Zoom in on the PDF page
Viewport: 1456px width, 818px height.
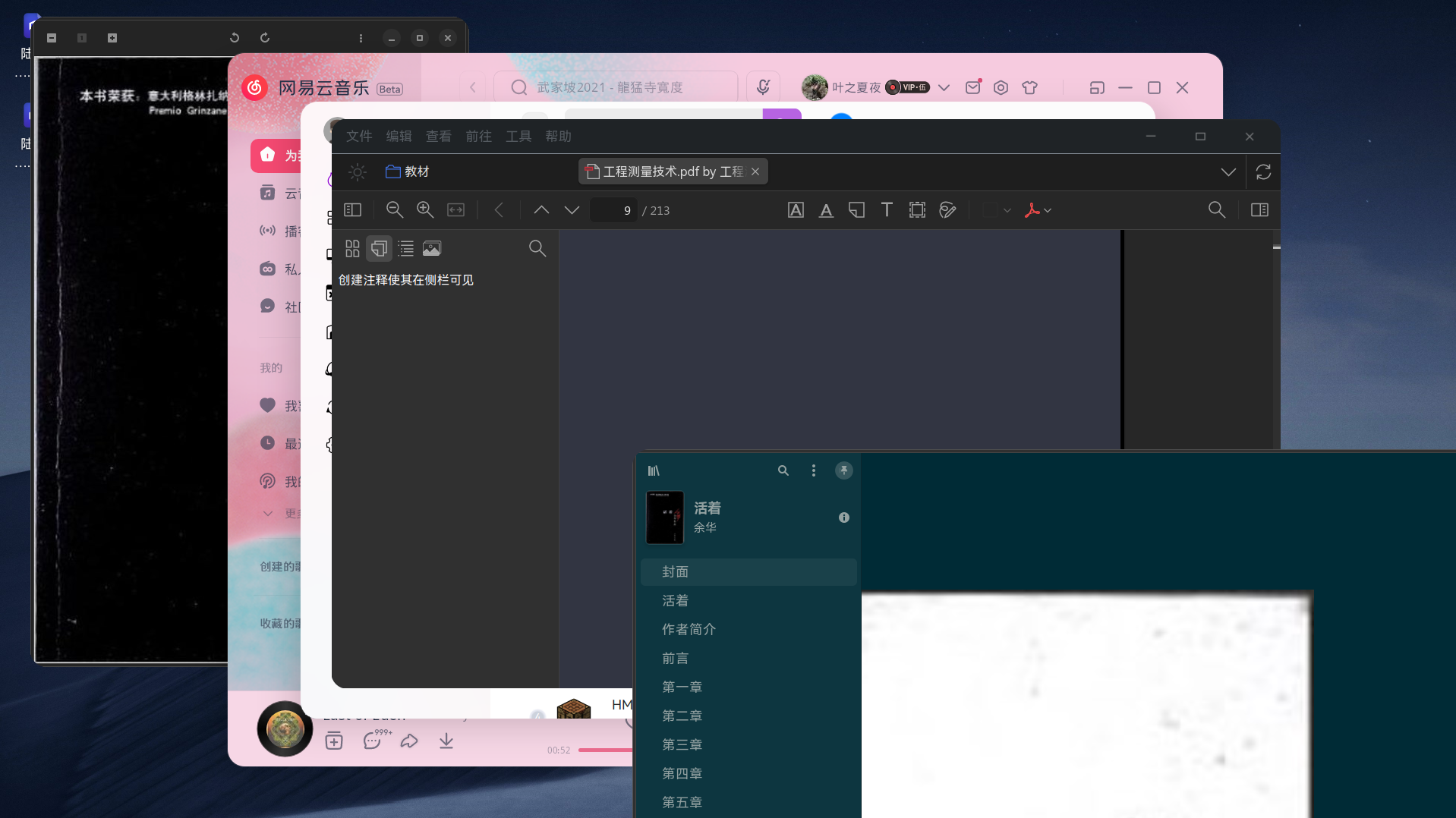click(425, 210)
